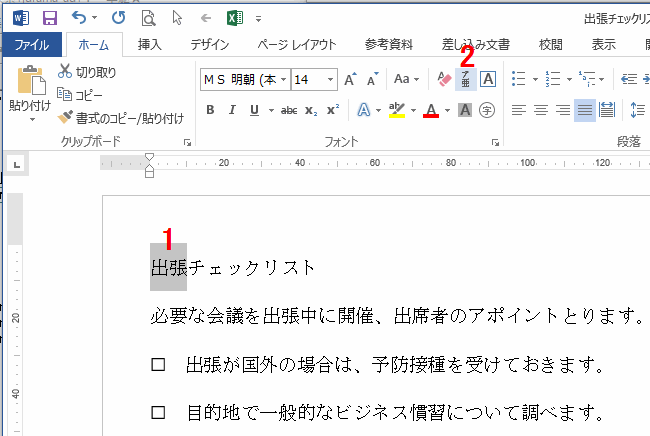Open the ファイル tab
This screenshot has width=650, height=436.
point(32,45)
